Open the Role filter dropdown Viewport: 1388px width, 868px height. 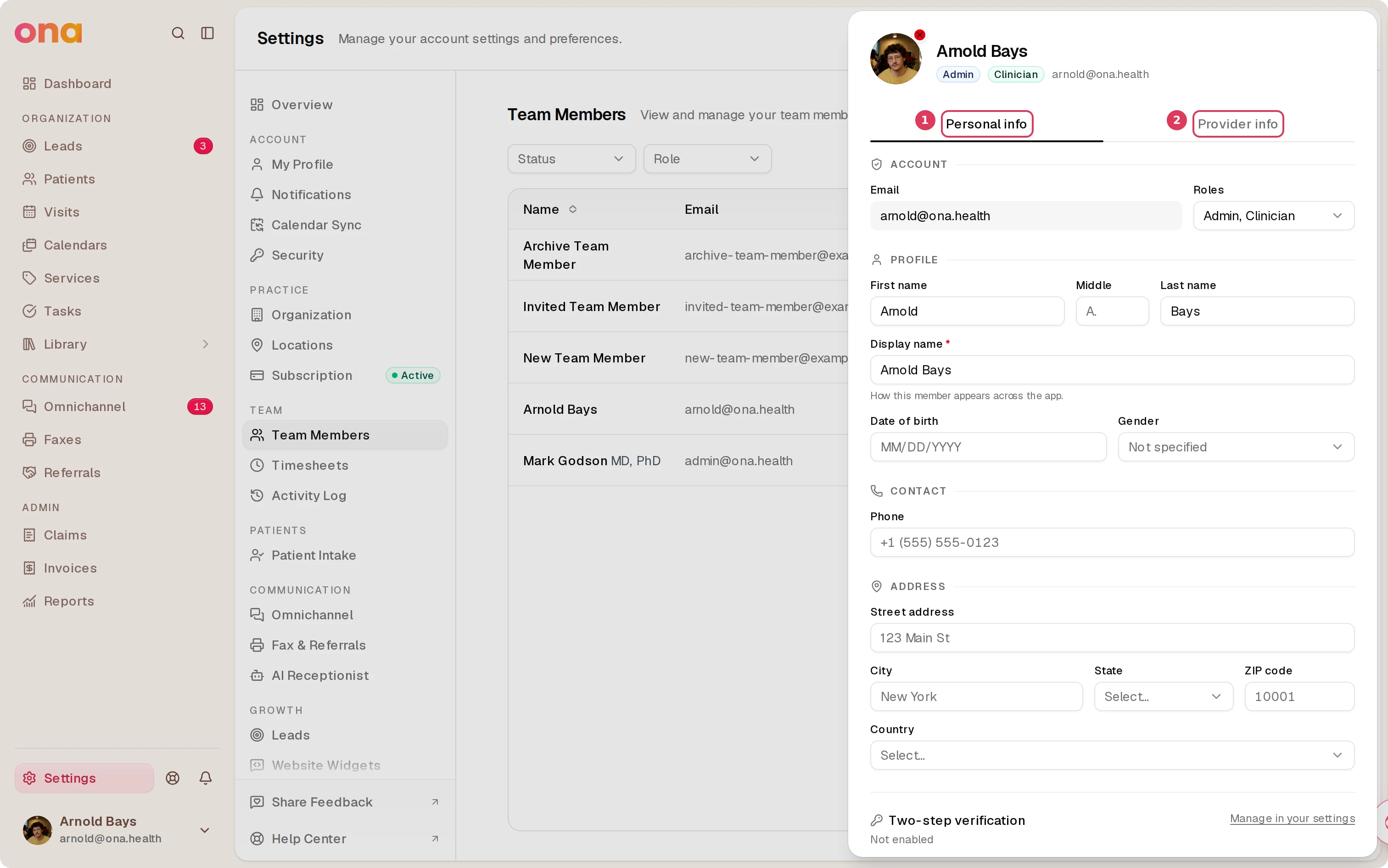707,159
